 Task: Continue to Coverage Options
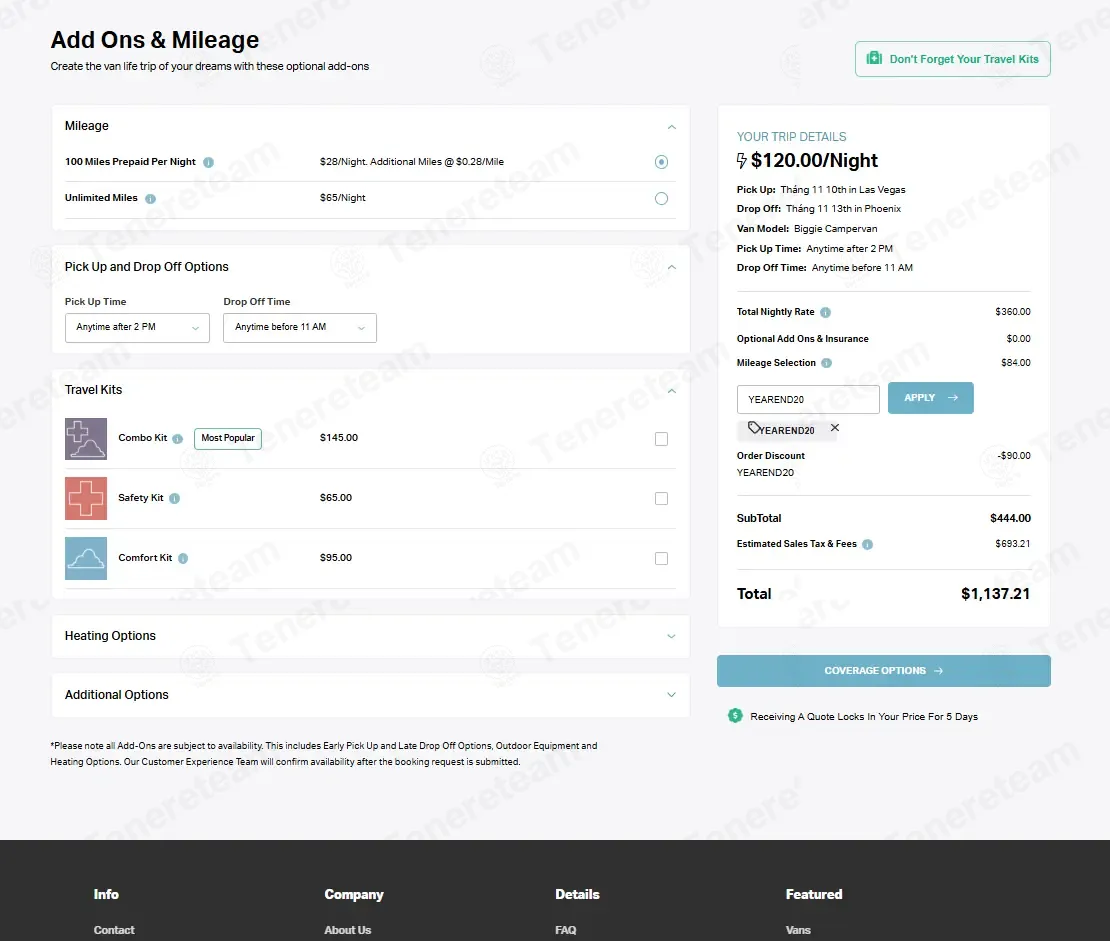[883, 671]
